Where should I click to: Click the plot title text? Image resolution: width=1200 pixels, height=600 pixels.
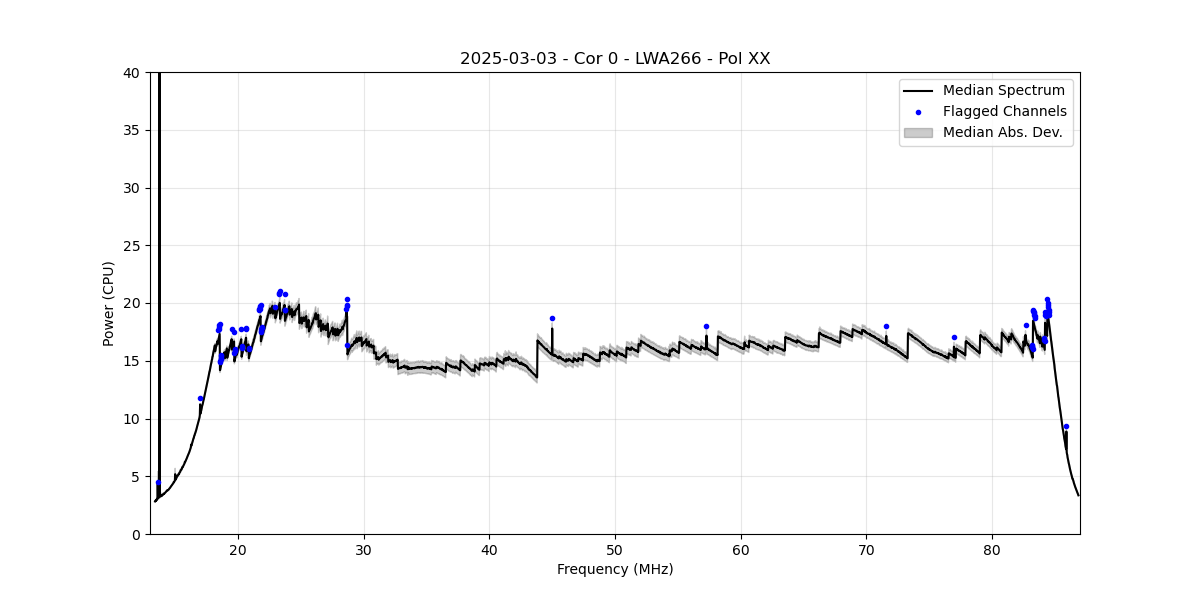(x=615, y=59)
